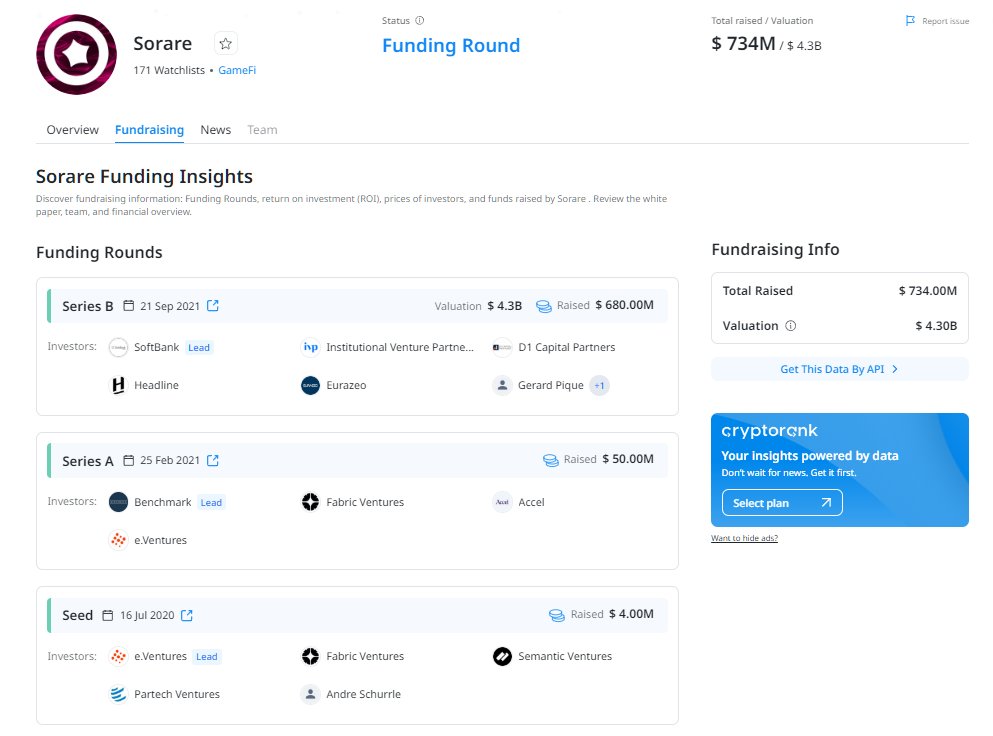Viewport: 993px width, 736px height.
Task: Click Get This Data By API button
Action: click(840, 369)
